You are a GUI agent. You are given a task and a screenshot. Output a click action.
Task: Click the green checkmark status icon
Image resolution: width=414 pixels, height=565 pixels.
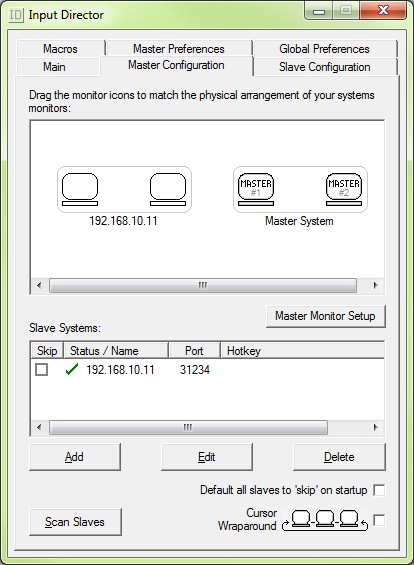click(x=72, y=369)
